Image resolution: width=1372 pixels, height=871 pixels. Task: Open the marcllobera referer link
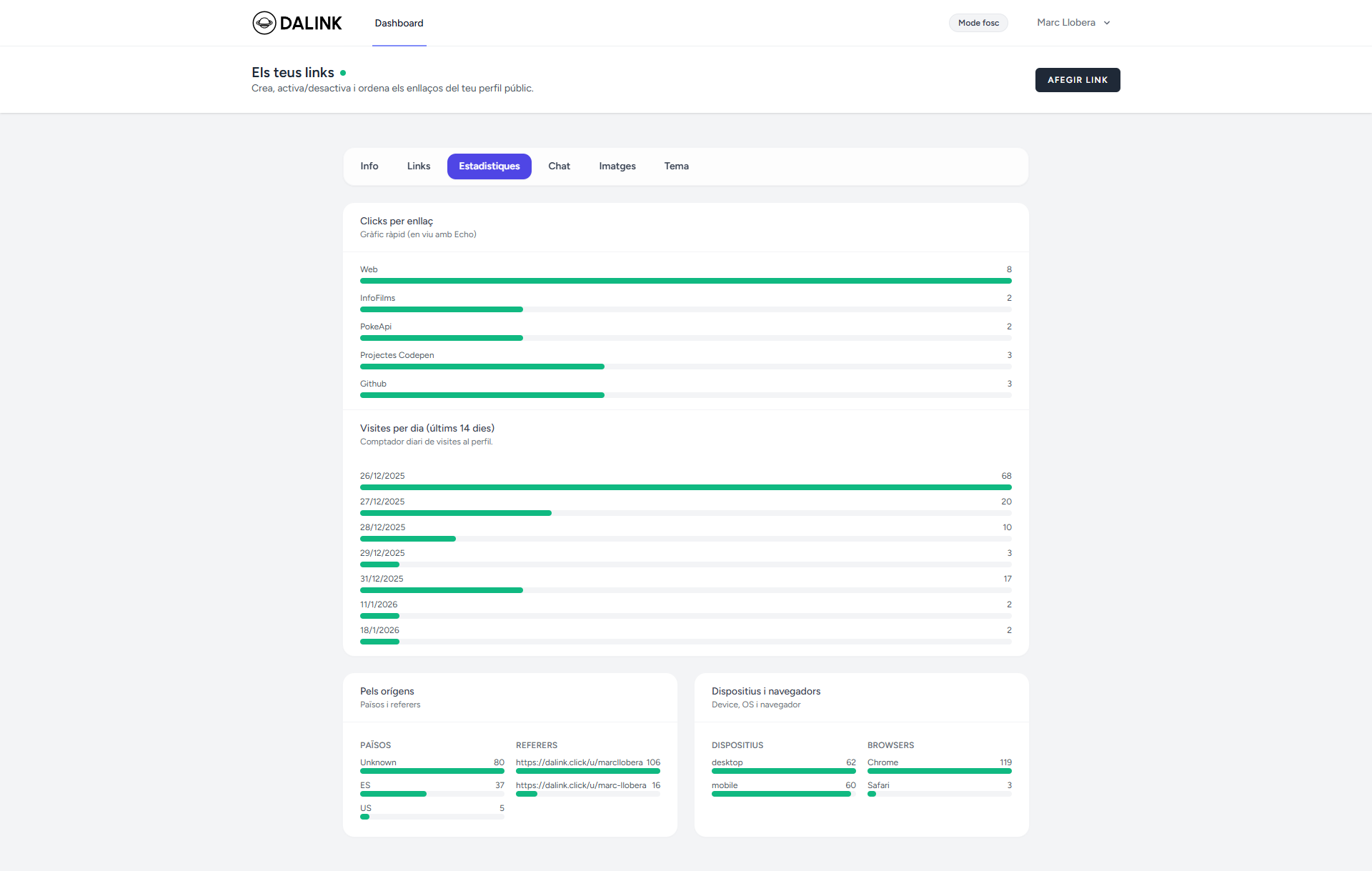point(579,762)
